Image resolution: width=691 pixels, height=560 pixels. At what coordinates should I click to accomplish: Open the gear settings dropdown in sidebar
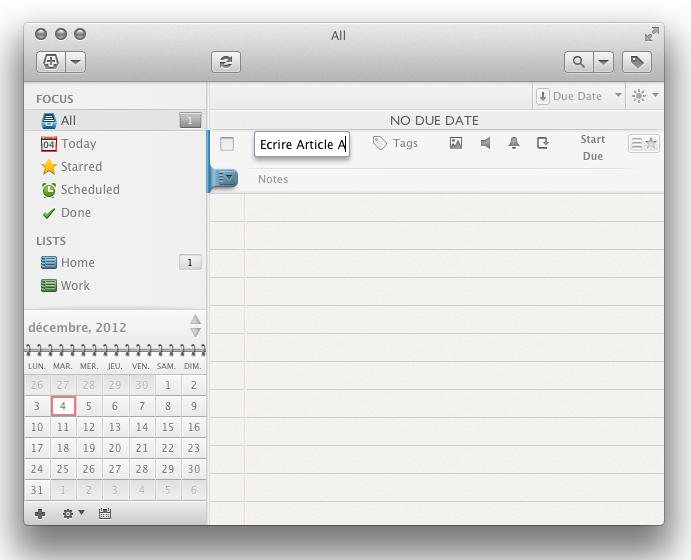pyautogui.click(x=73, y=513)
